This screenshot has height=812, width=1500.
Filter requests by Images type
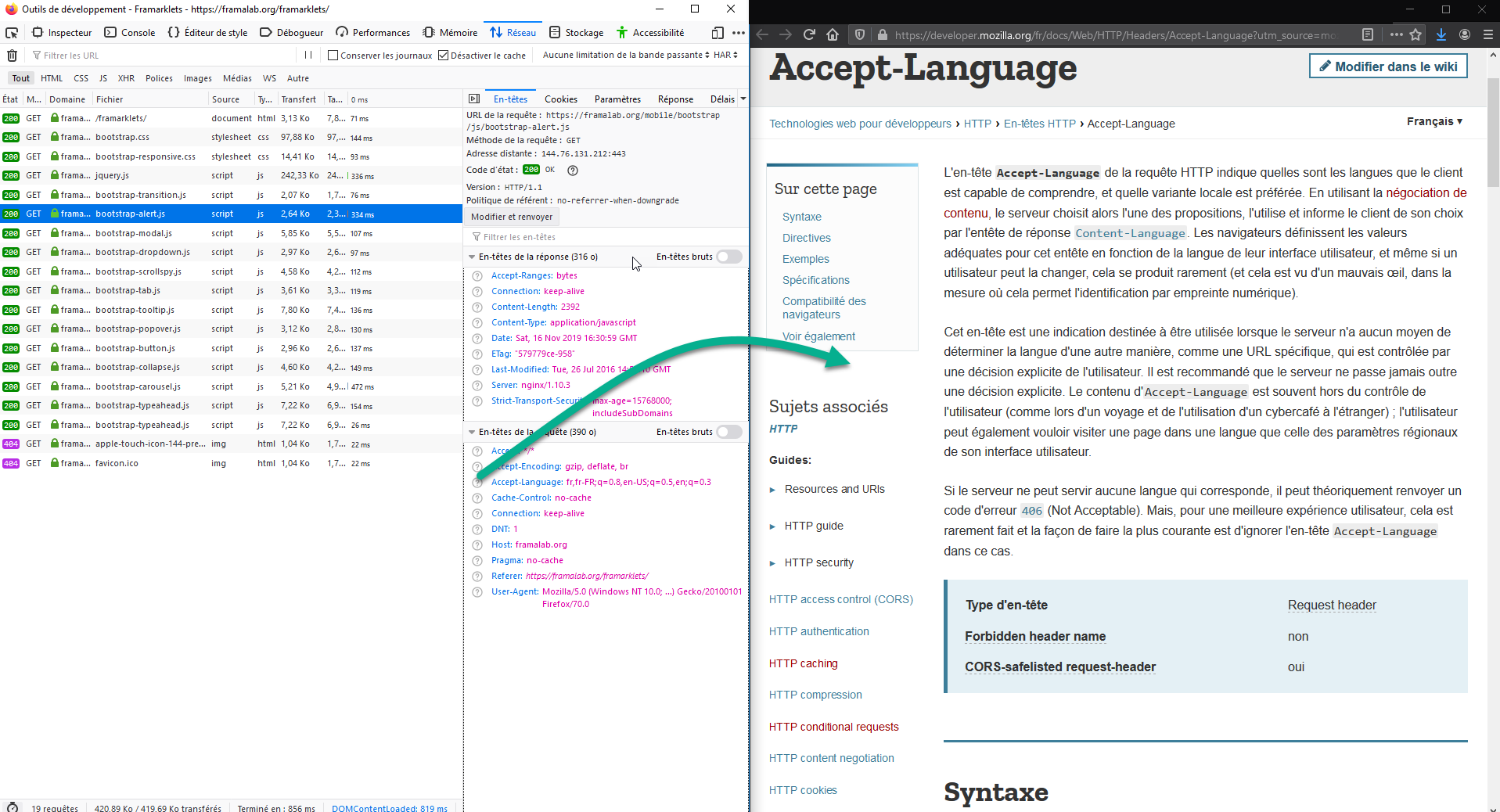click(198, 78)
